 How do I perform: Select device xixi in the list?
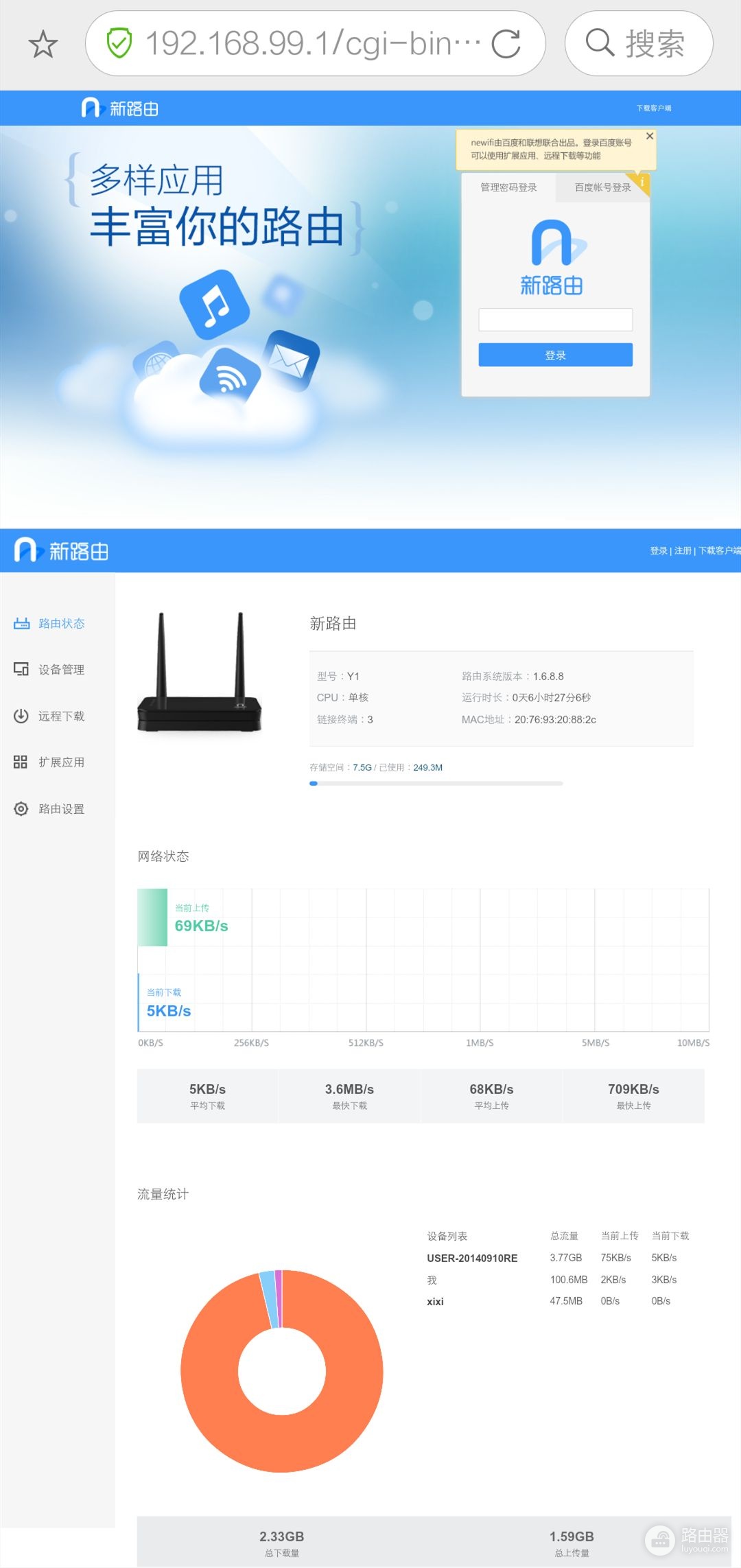435,1301
